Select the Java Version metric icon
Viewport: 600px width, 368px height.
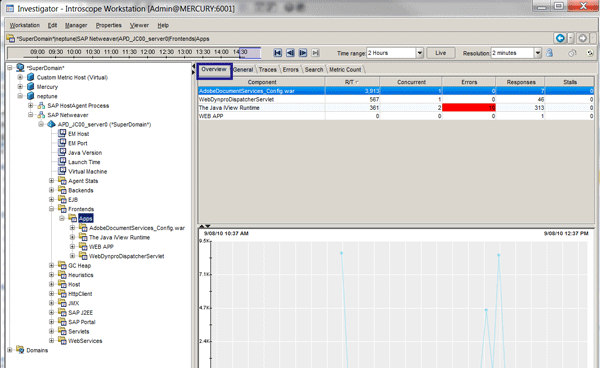click(62, 152)
